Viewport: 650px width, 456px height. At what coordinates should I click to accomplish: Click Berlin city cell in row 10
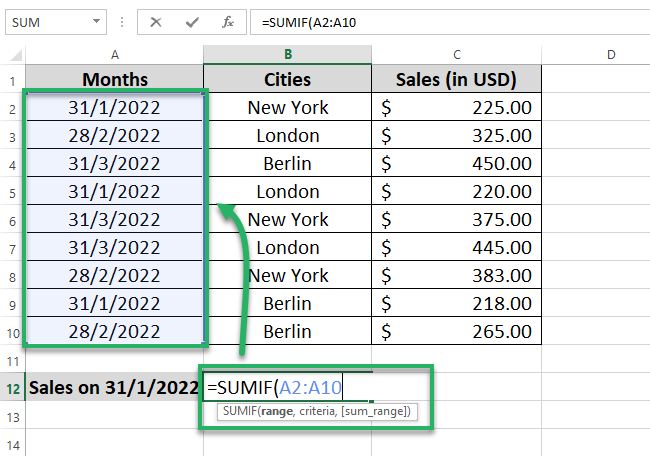point(288,331)
